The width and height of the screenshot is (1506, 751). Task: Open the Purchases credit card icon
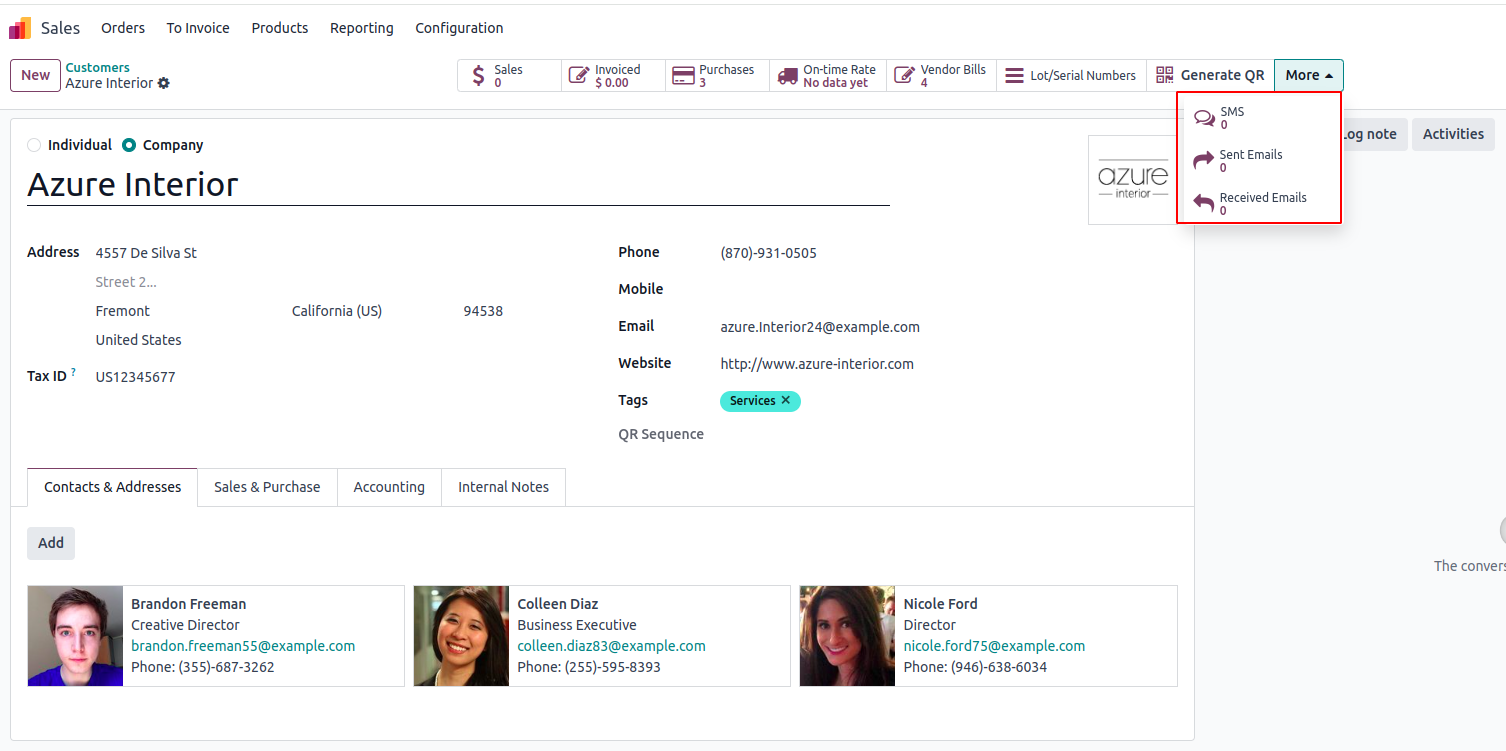(x=683, y=76)
